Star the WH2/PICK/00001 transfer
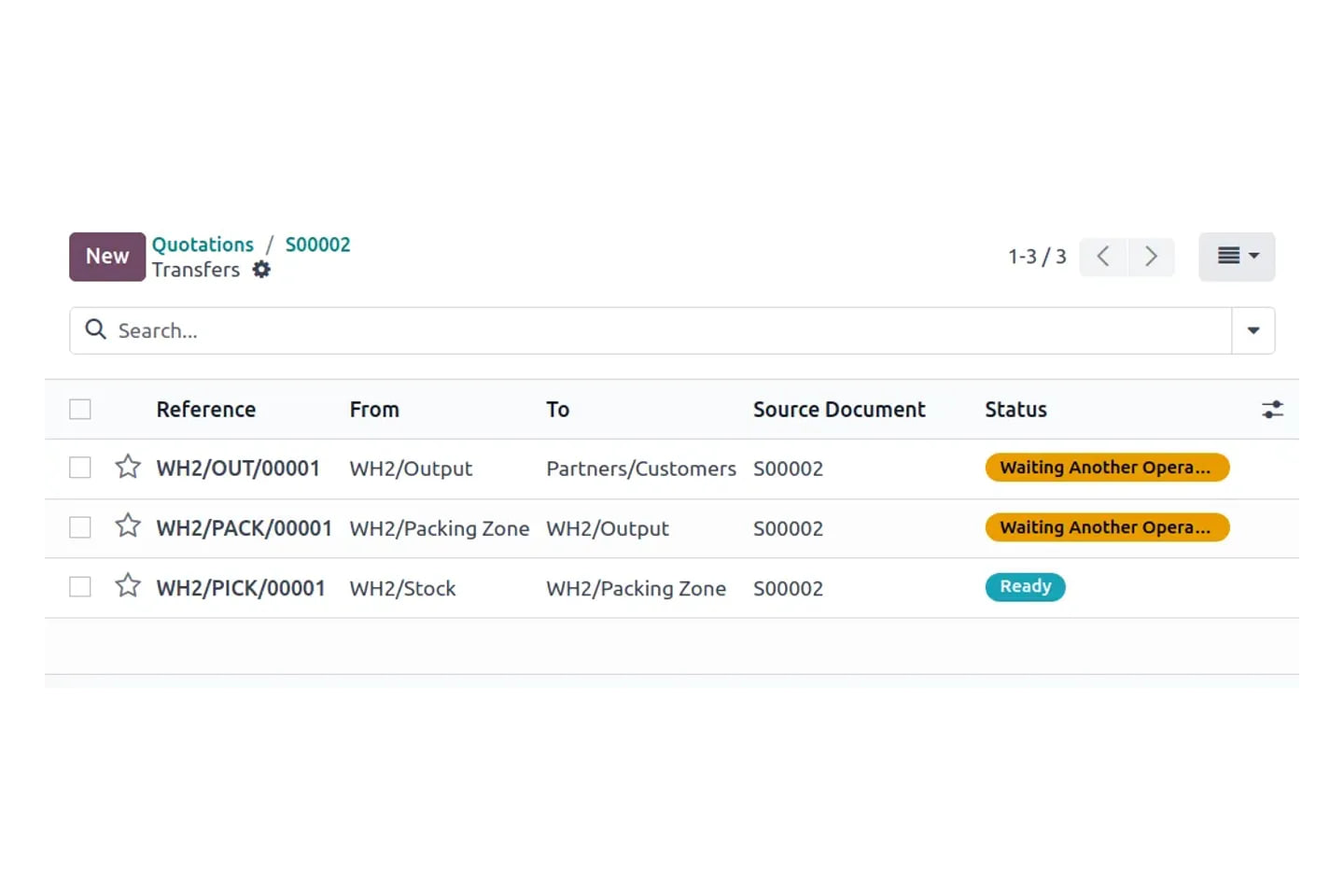This screenshot has width=1344, height=896. [x=128, y=586]
